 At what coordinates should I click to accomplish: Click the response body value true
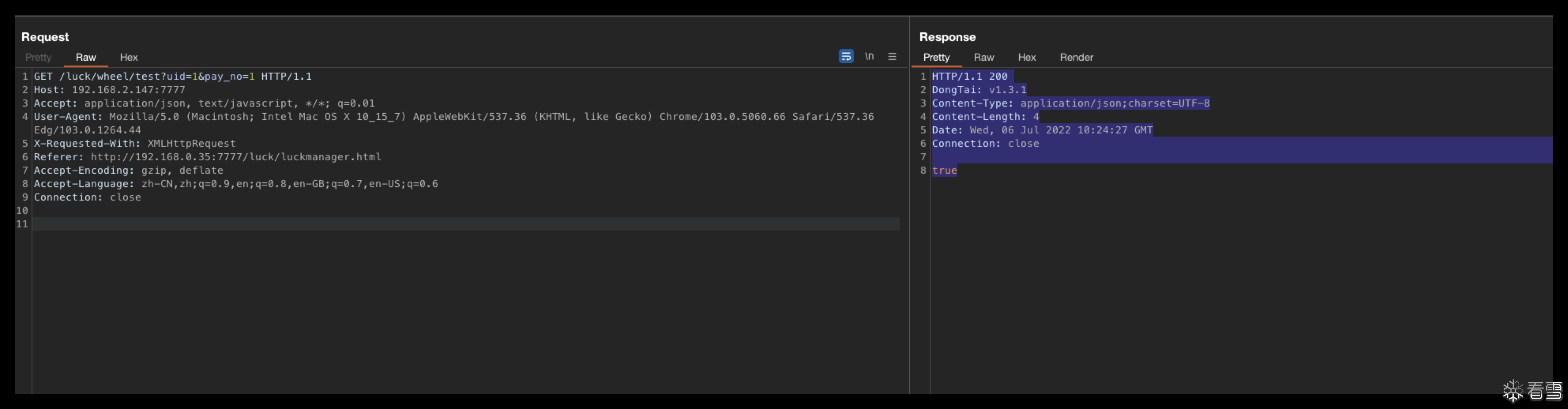point(945,171)
